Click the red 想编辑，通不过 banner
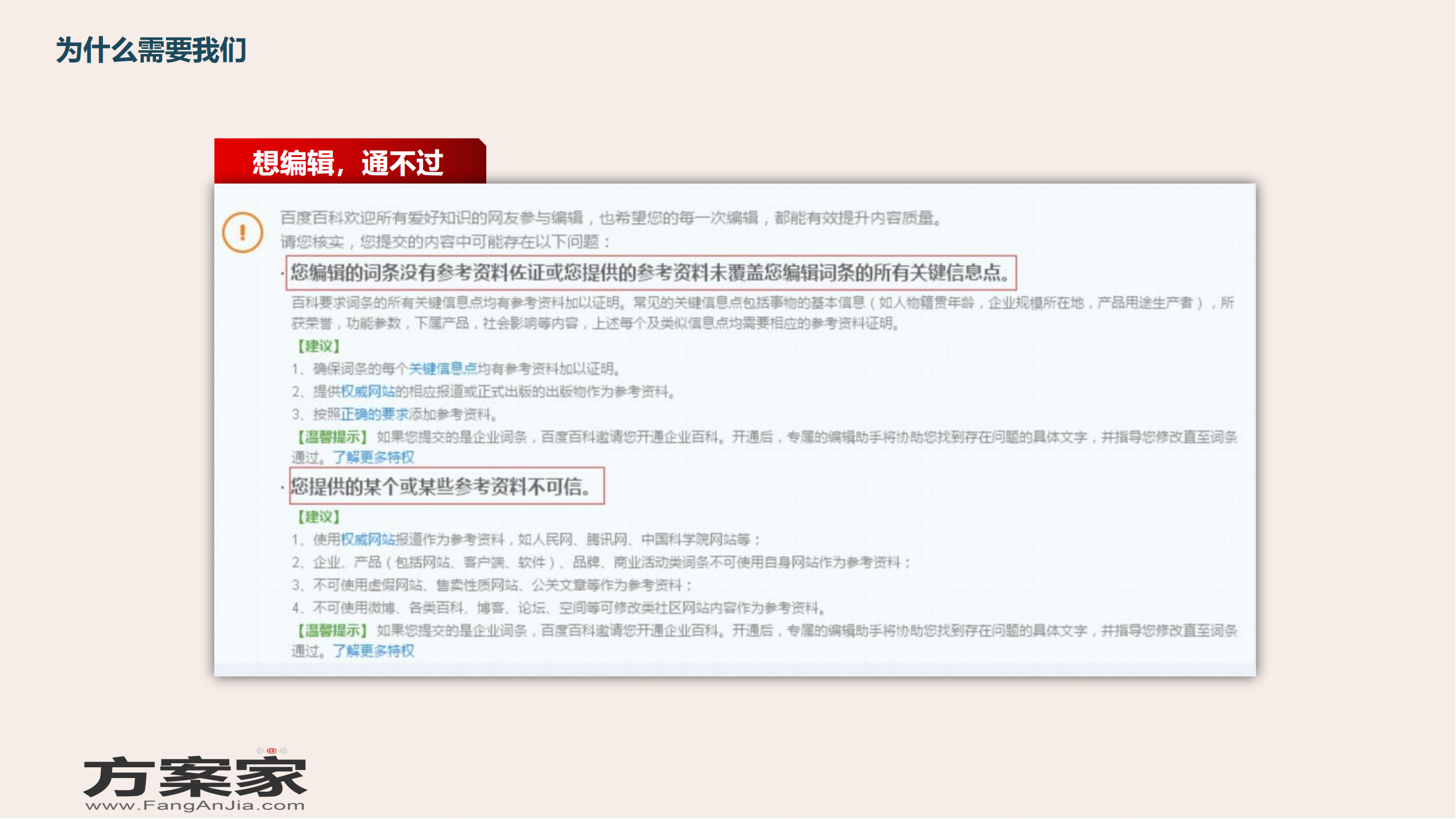Screen dimensions: 1456x819 tap(350, 161)
